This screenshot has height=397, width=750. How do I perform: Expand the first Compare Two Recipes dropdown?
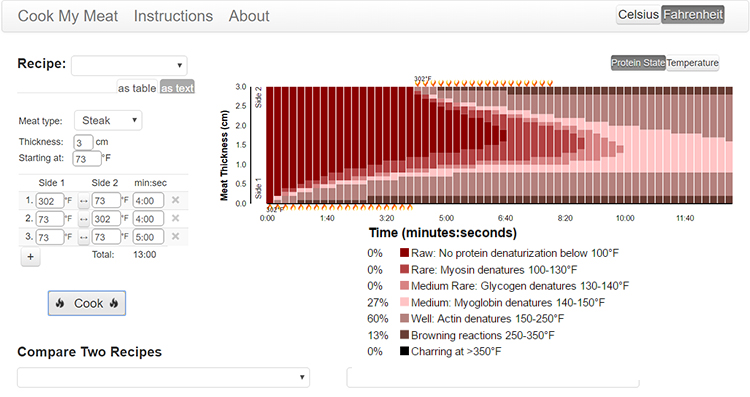click(x=163, y=377)
